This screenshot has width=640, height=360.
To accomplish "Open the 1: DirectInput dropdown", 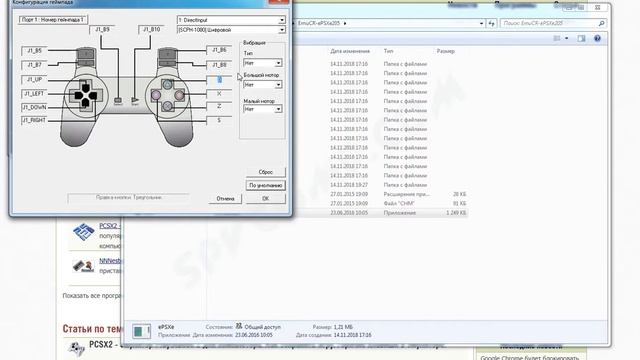I will 282,20.
